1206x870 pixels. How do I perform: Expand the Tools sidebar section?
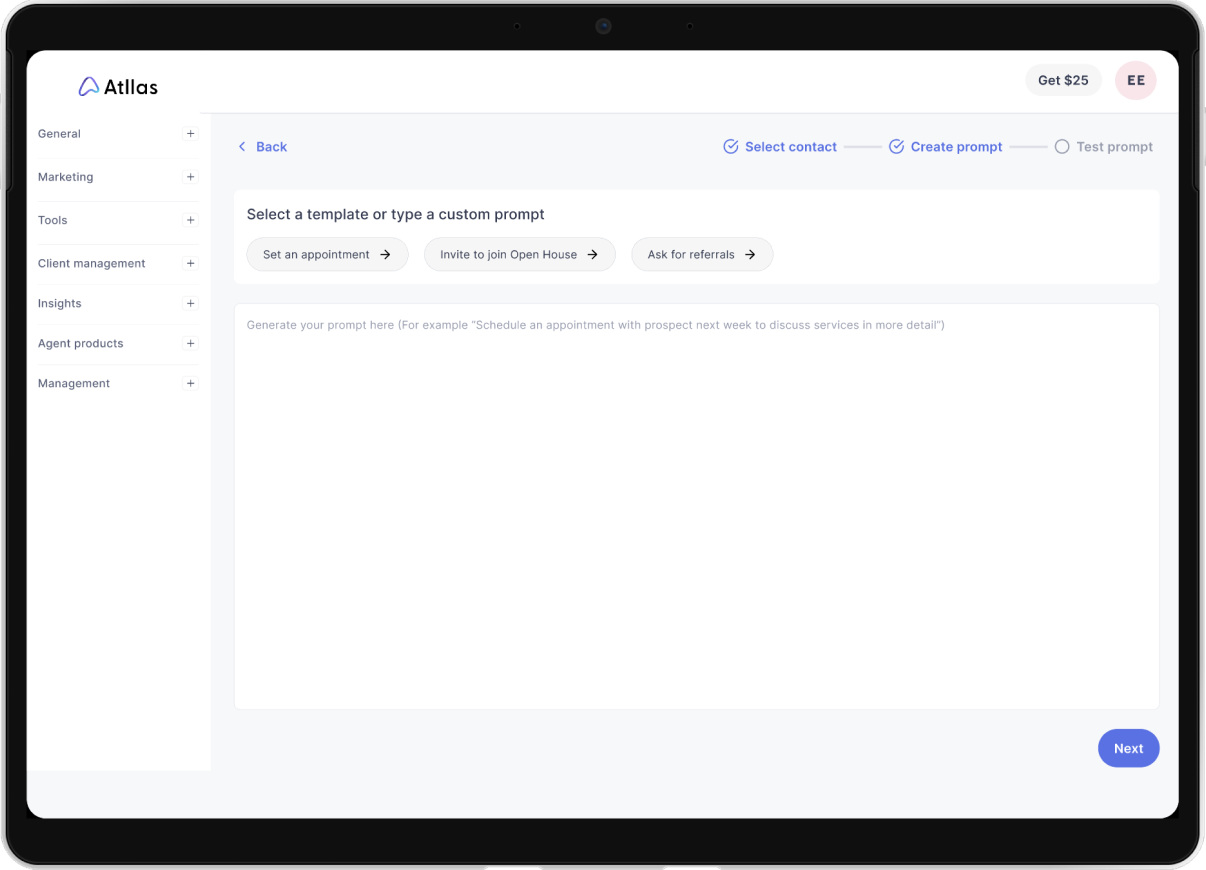pos(190,220)
